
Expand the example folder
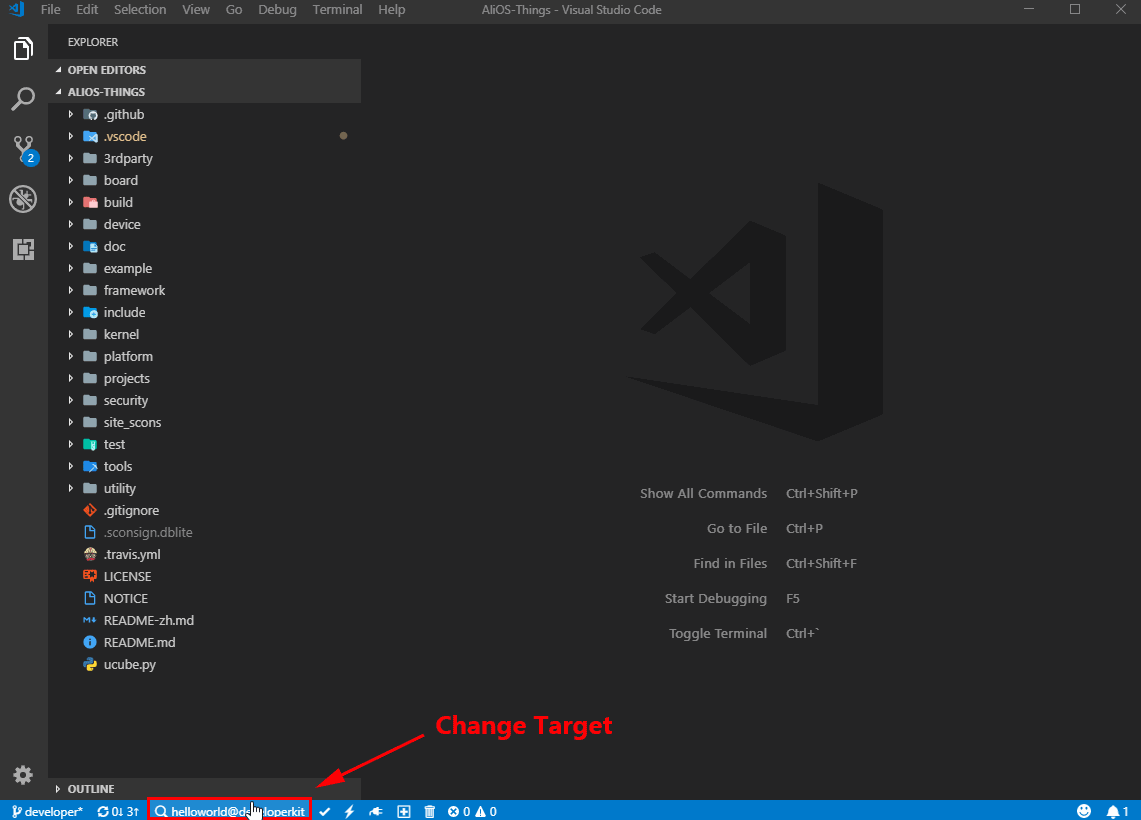[x=204, y=268]
